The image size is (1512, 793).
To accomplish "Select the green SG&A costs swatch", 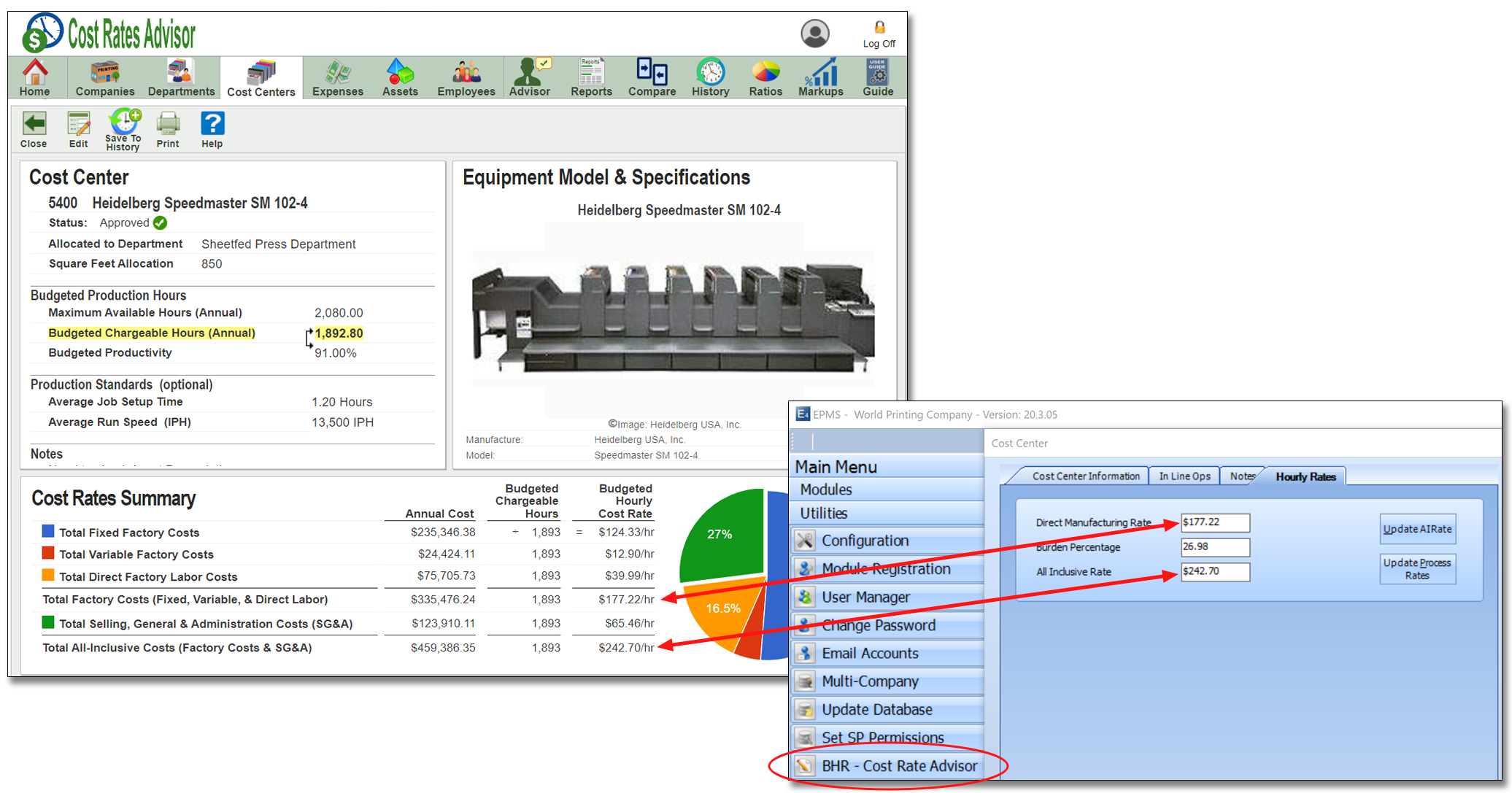I will (48, 622).
